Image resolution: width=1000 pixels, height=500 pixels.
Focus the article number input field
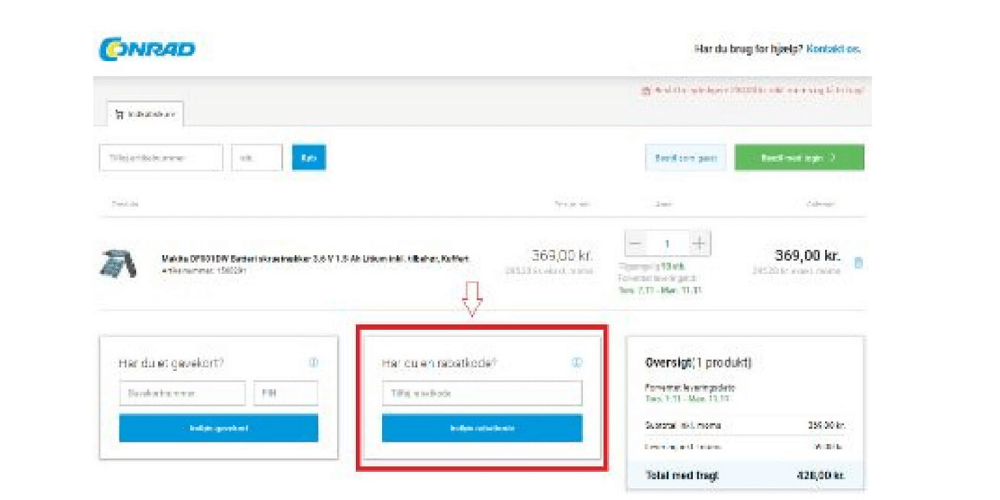(160, 158)
